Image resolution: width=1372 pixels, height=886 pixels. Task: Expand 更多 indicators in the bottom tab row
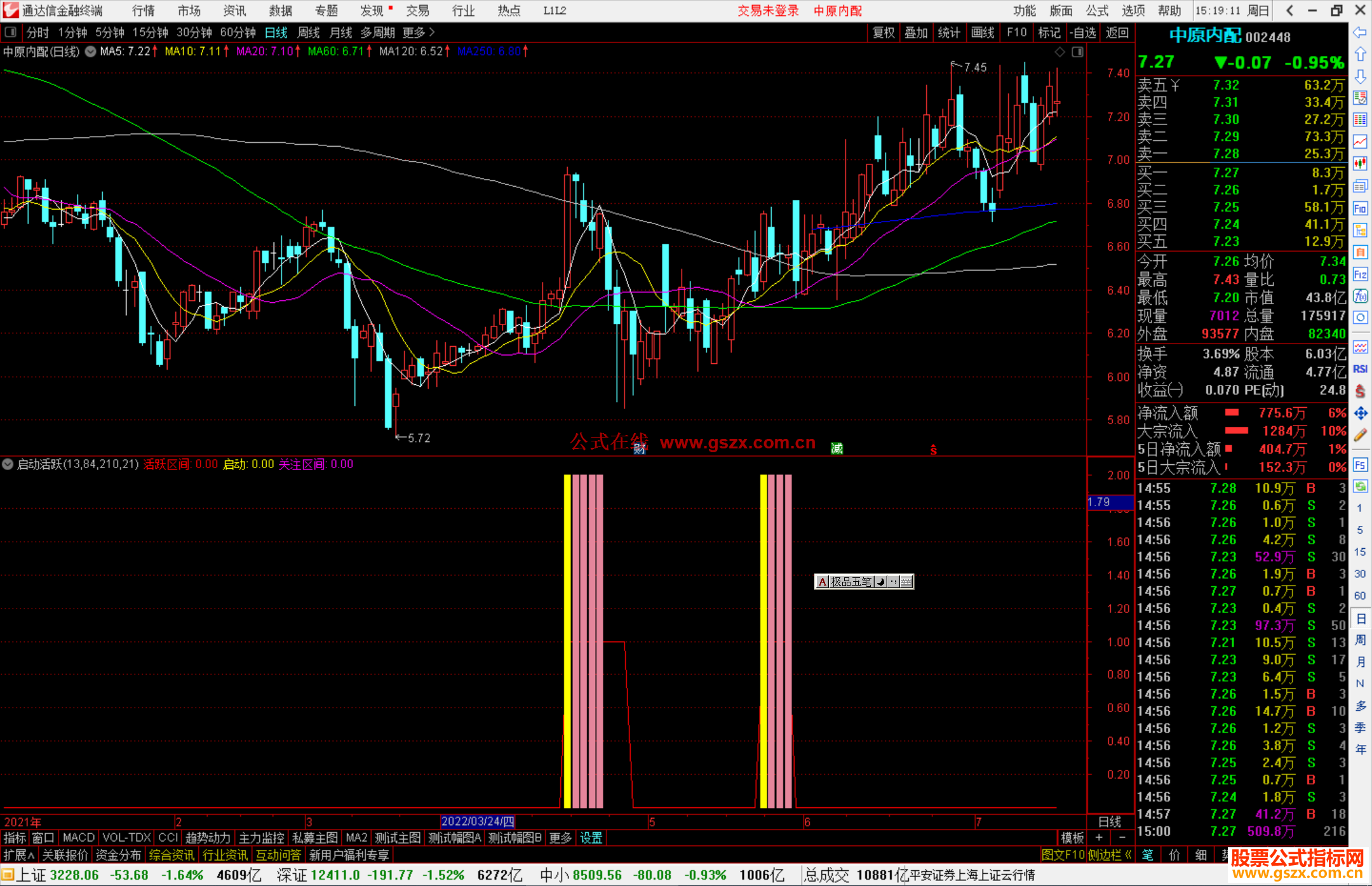(x=560, y=838)
